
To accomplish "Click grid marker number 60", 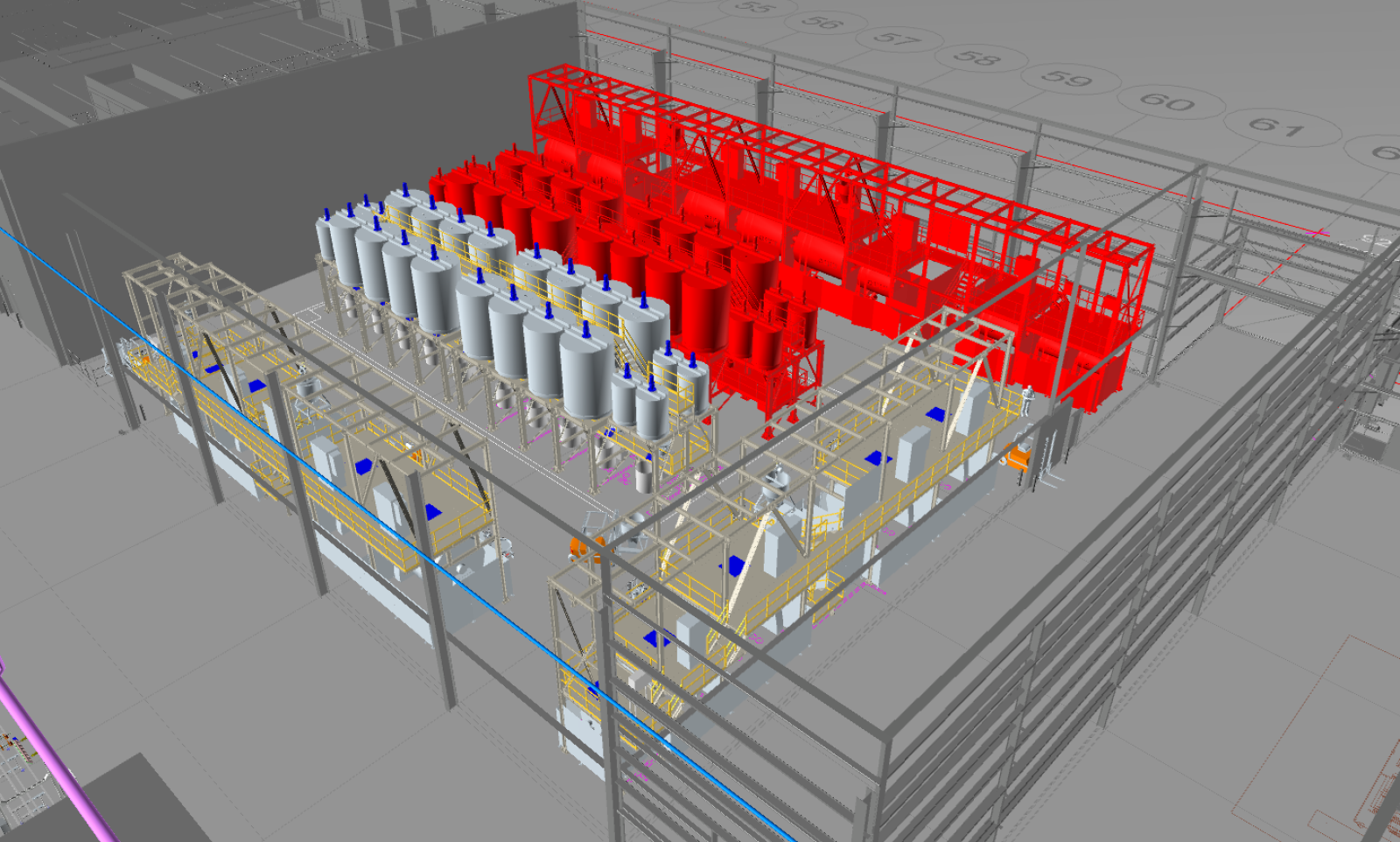I will 1168,102.
